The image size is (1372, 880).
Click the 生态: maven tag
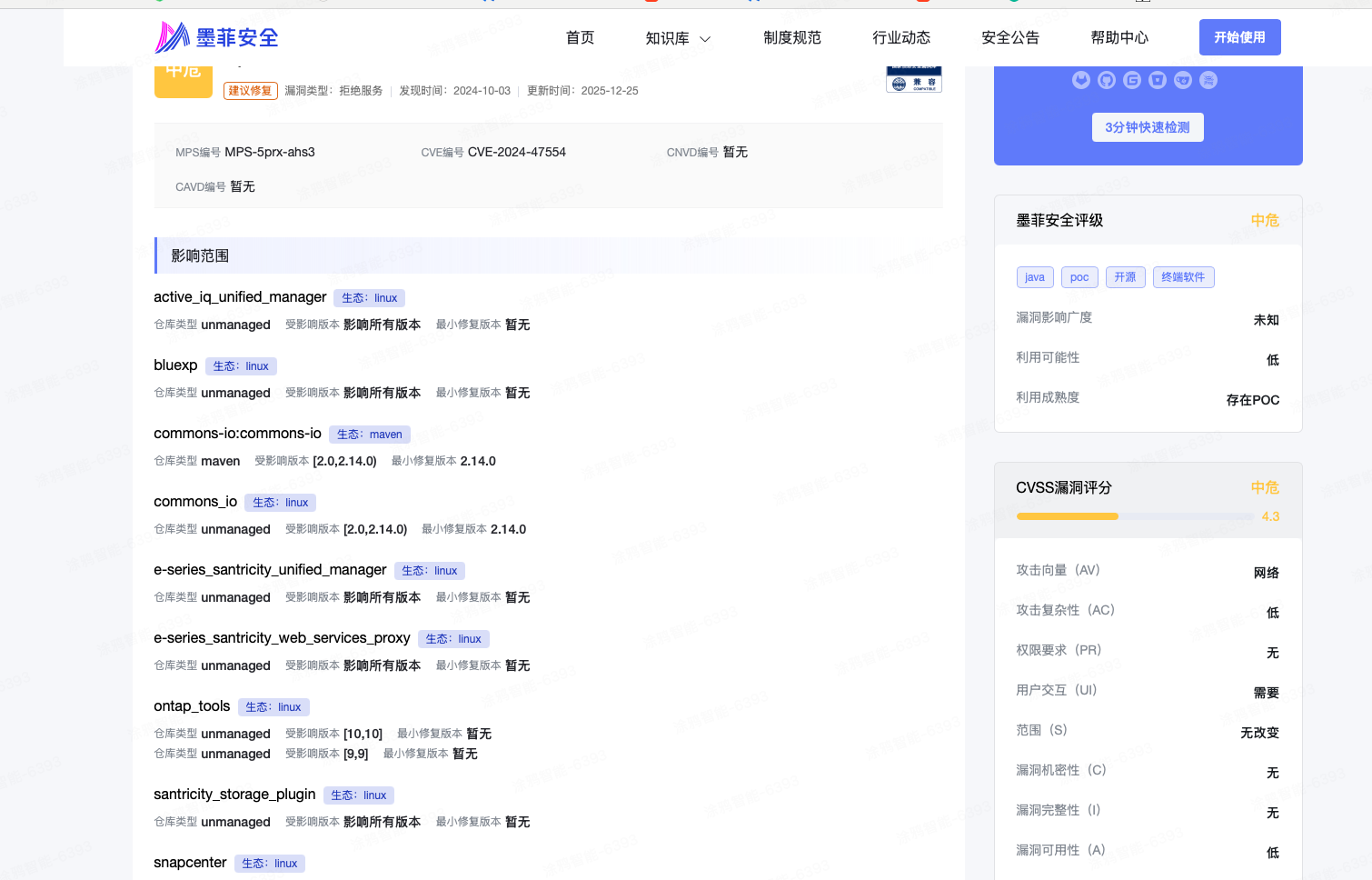point(370,435)
